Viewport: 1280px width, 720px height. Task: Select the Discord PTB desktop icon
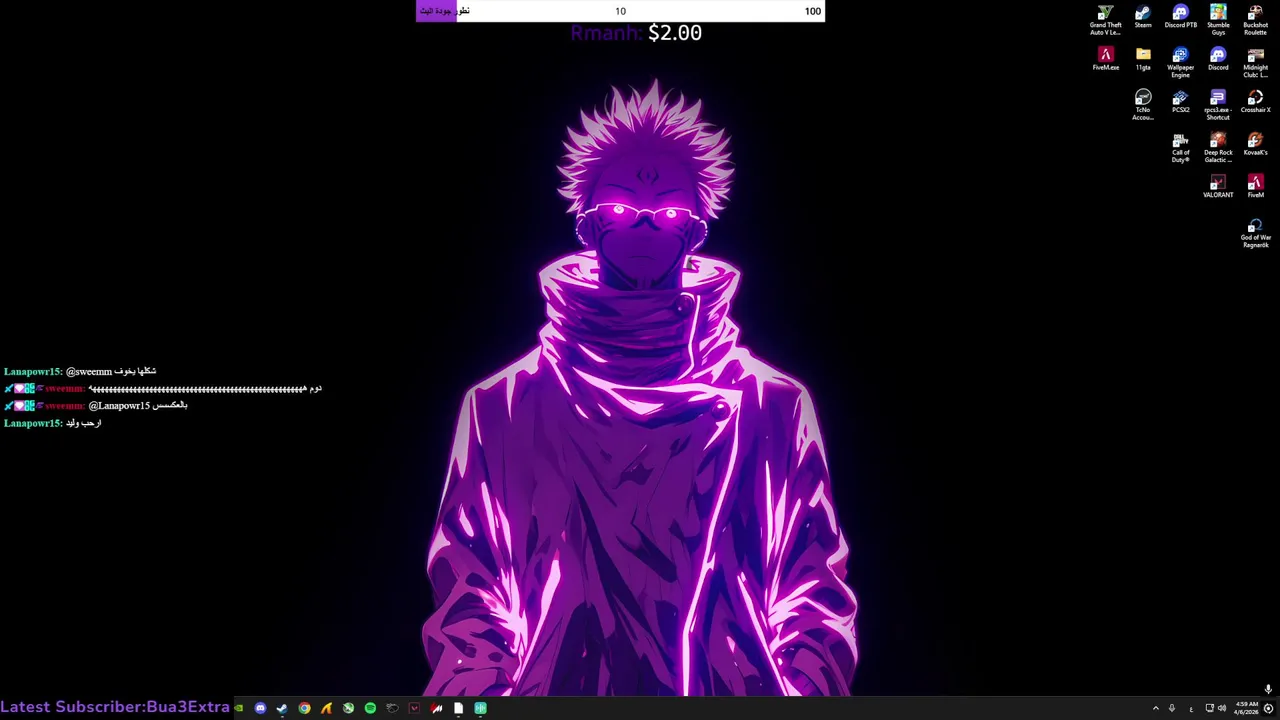(1180, 17)
